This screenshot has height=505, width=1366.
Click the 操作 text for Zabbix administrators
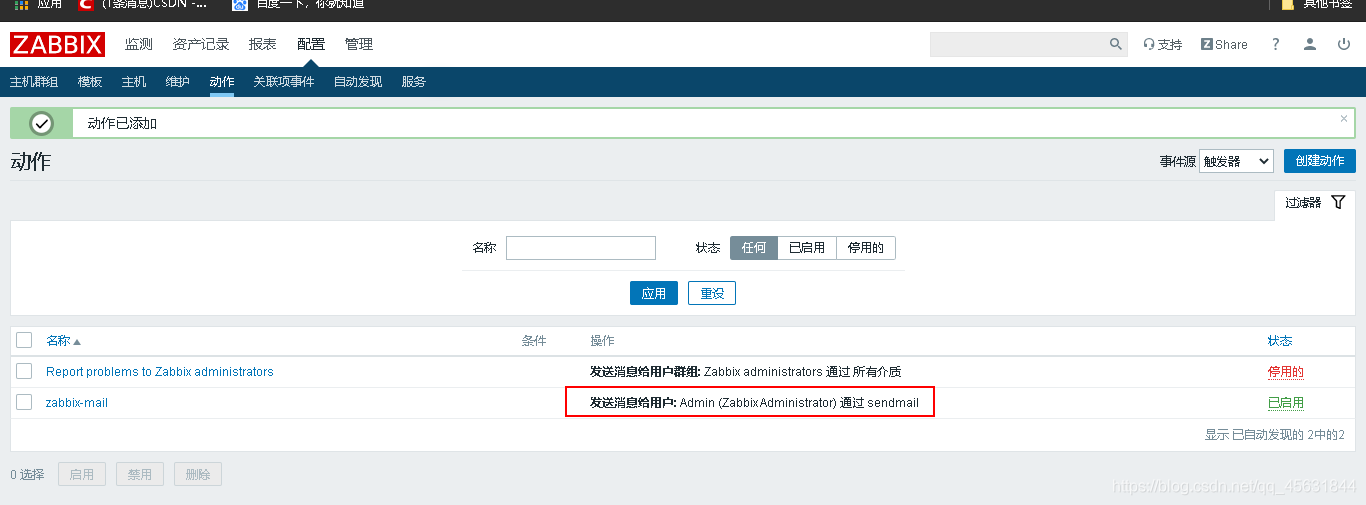(x=745, y=371)
